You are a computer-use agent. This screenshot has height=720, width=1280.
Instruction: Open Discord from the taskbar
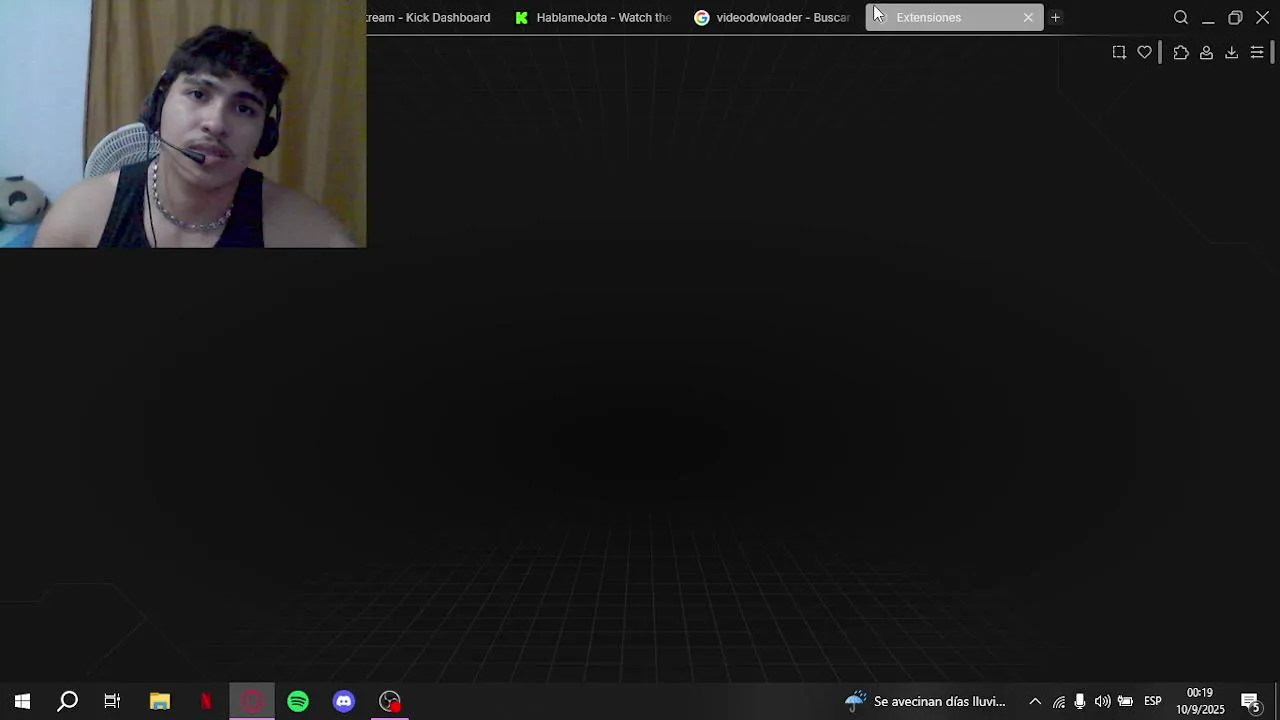coord(344,701)
